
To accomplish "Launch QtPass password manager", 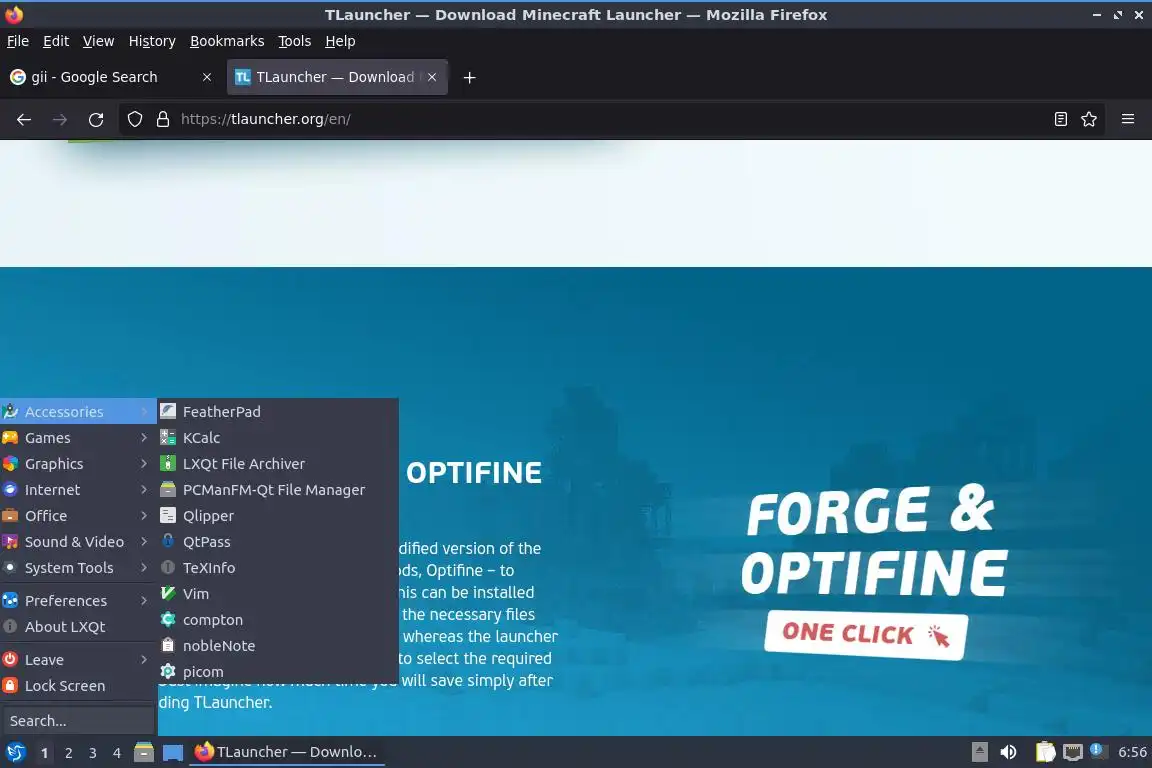I will (278, 542).
